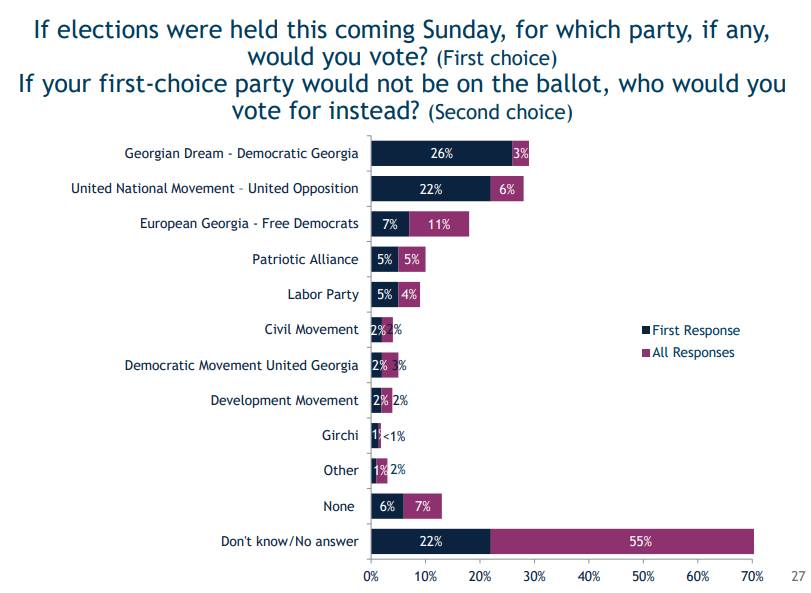
Task: Click the United National Movement 6% segment
Action: [507, 189]
